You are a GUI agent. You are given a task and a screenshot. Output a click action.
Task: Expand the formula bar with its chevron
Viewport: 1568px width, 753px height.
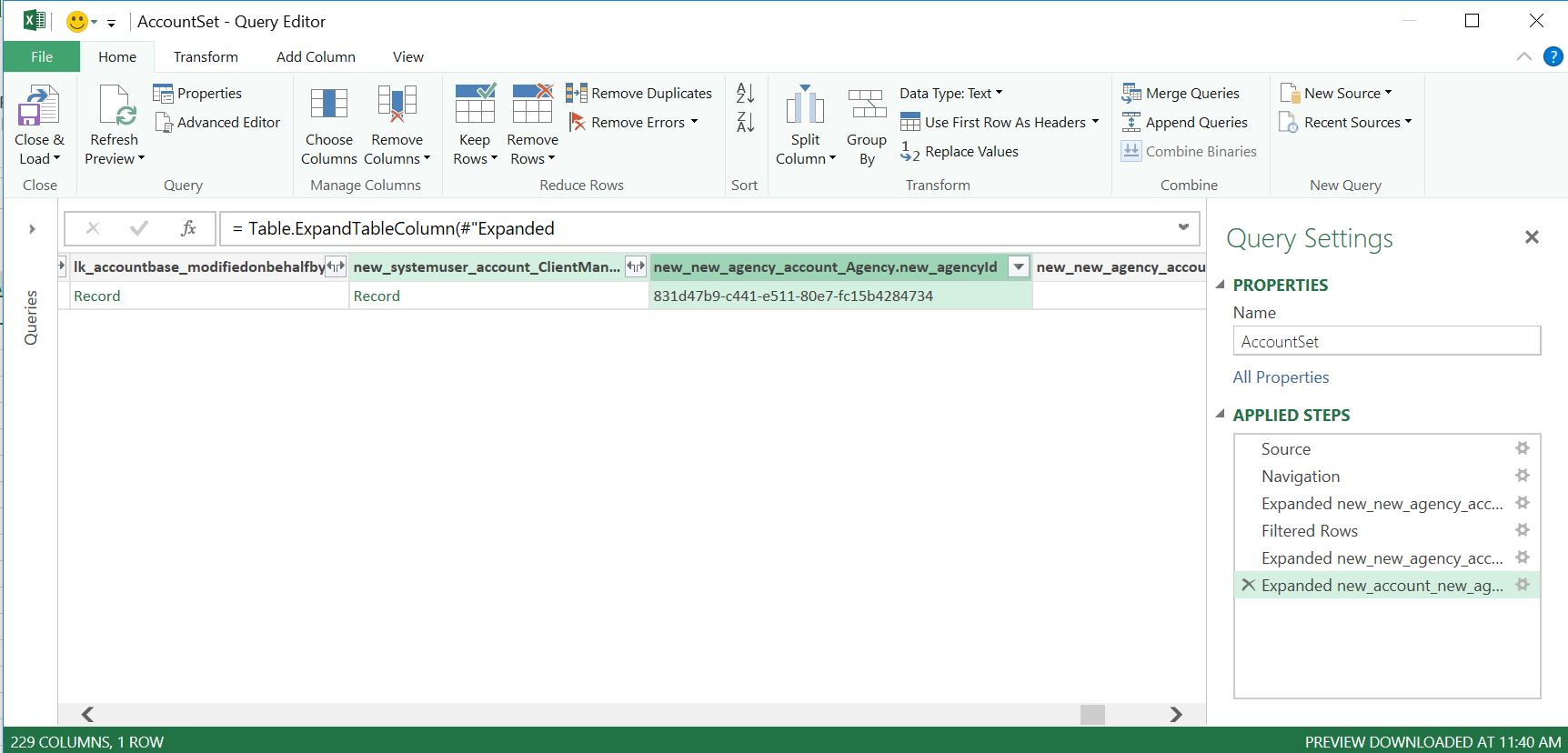1183,227
